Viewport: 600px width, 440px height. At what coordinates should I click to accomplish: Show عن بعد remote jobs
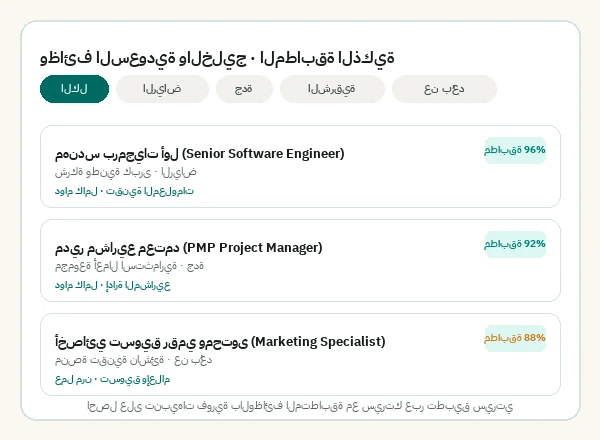tap(444, 89)
